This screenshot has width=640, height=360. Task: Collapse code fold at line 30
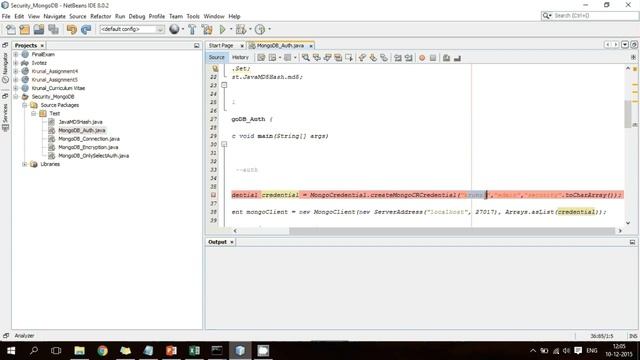pyautogui.click(x=224, y=144)
